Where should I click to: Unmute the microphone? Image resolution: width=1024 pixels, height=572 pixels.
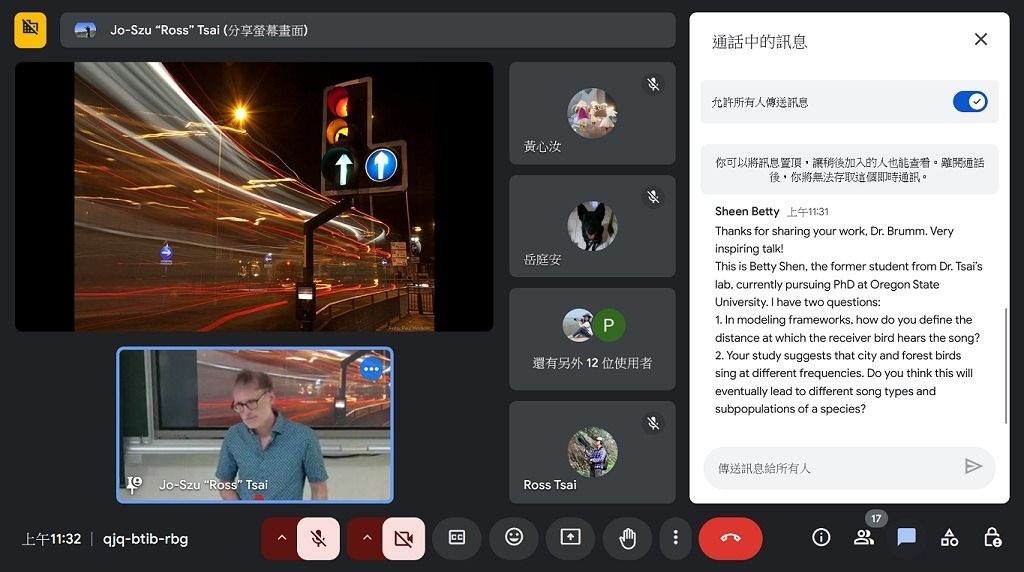tap(318, 538)
